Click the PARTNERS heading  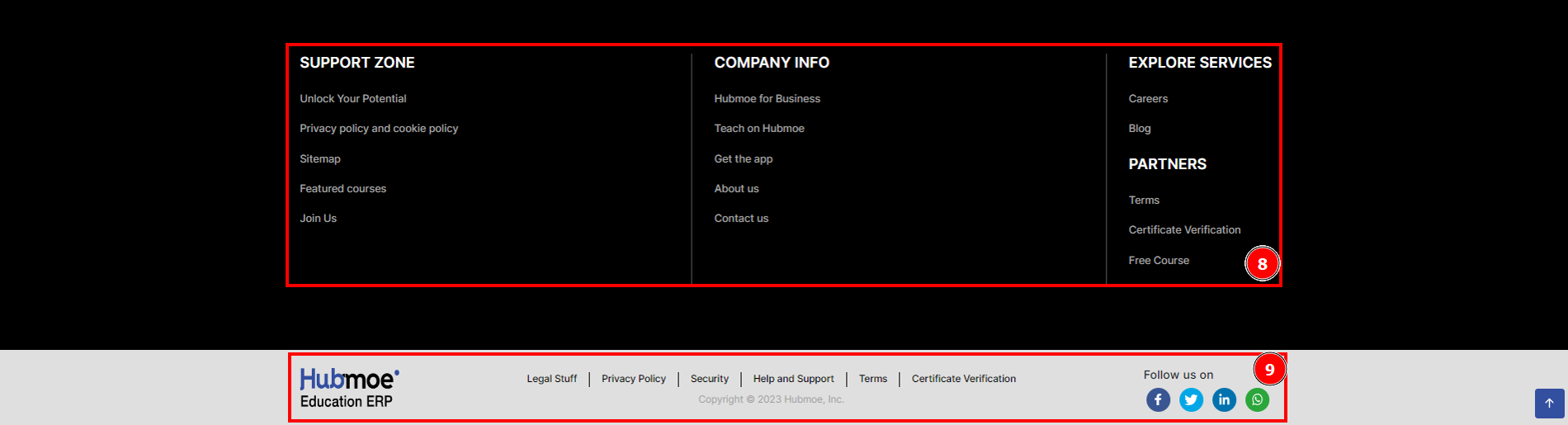pyautogui.click(x=1168, y=164)
